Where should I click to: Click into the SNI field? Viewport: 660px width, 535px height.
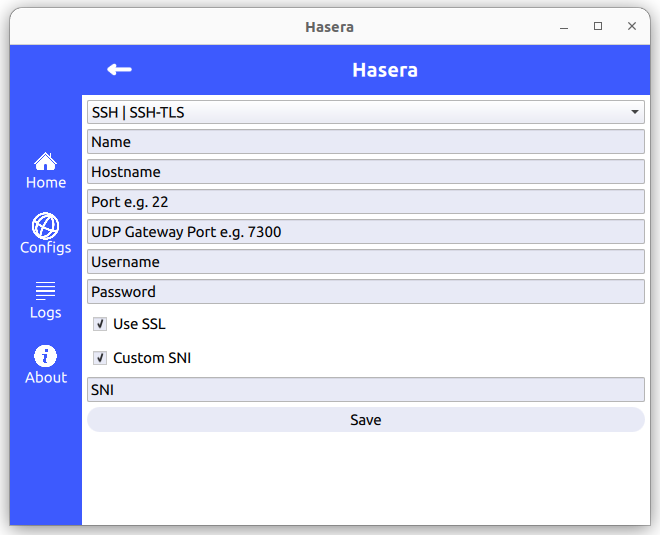(x=366, y=390)
